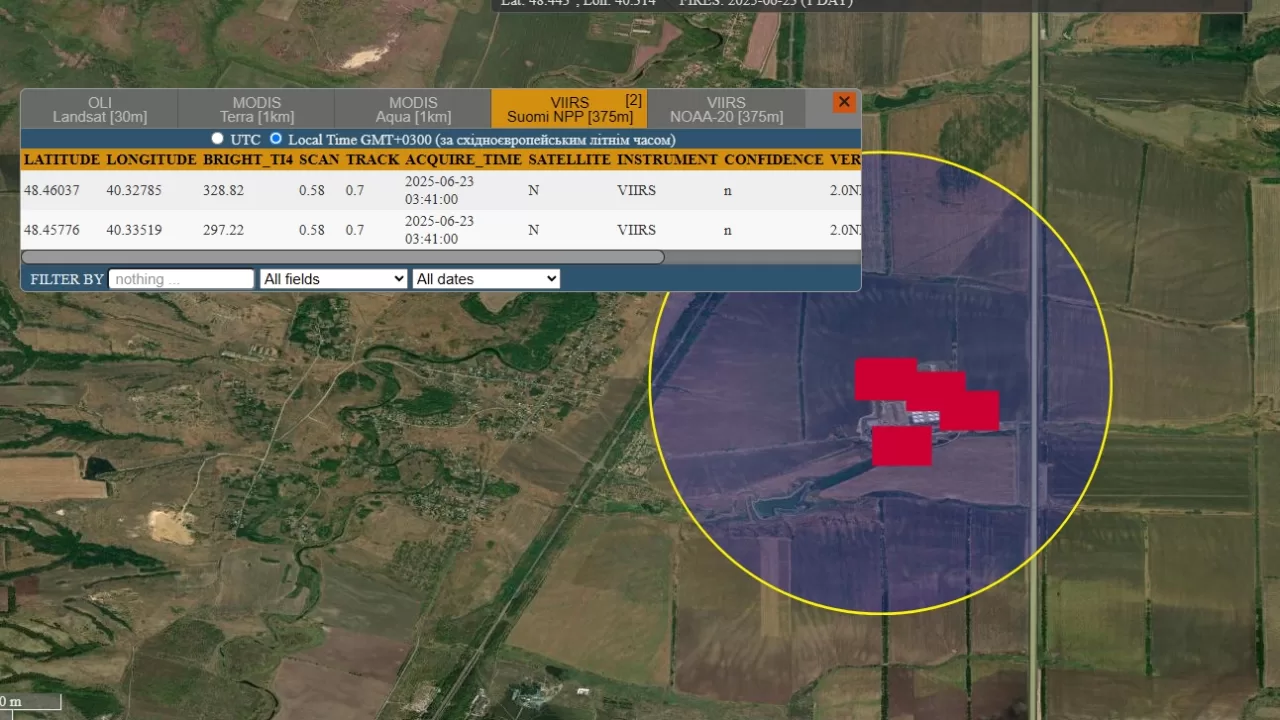The height and width of the screenshot is (720, 1280).
Task: Select the VIIRS Suomi NPP [375m] tab
Action: point(569,109)
